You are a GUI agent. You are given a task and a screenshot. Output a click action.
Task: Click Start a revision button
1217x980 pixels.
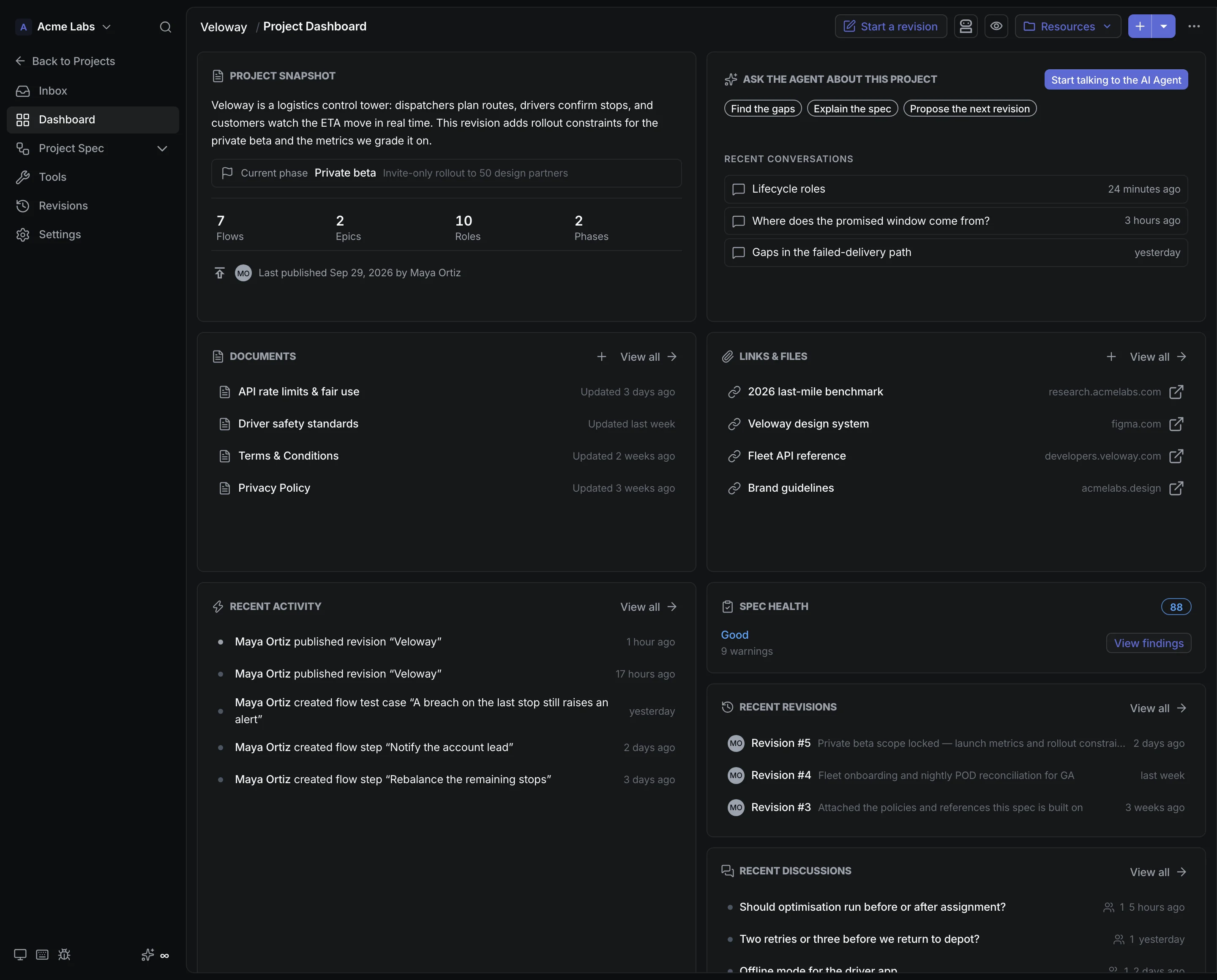tap(891, 27)
